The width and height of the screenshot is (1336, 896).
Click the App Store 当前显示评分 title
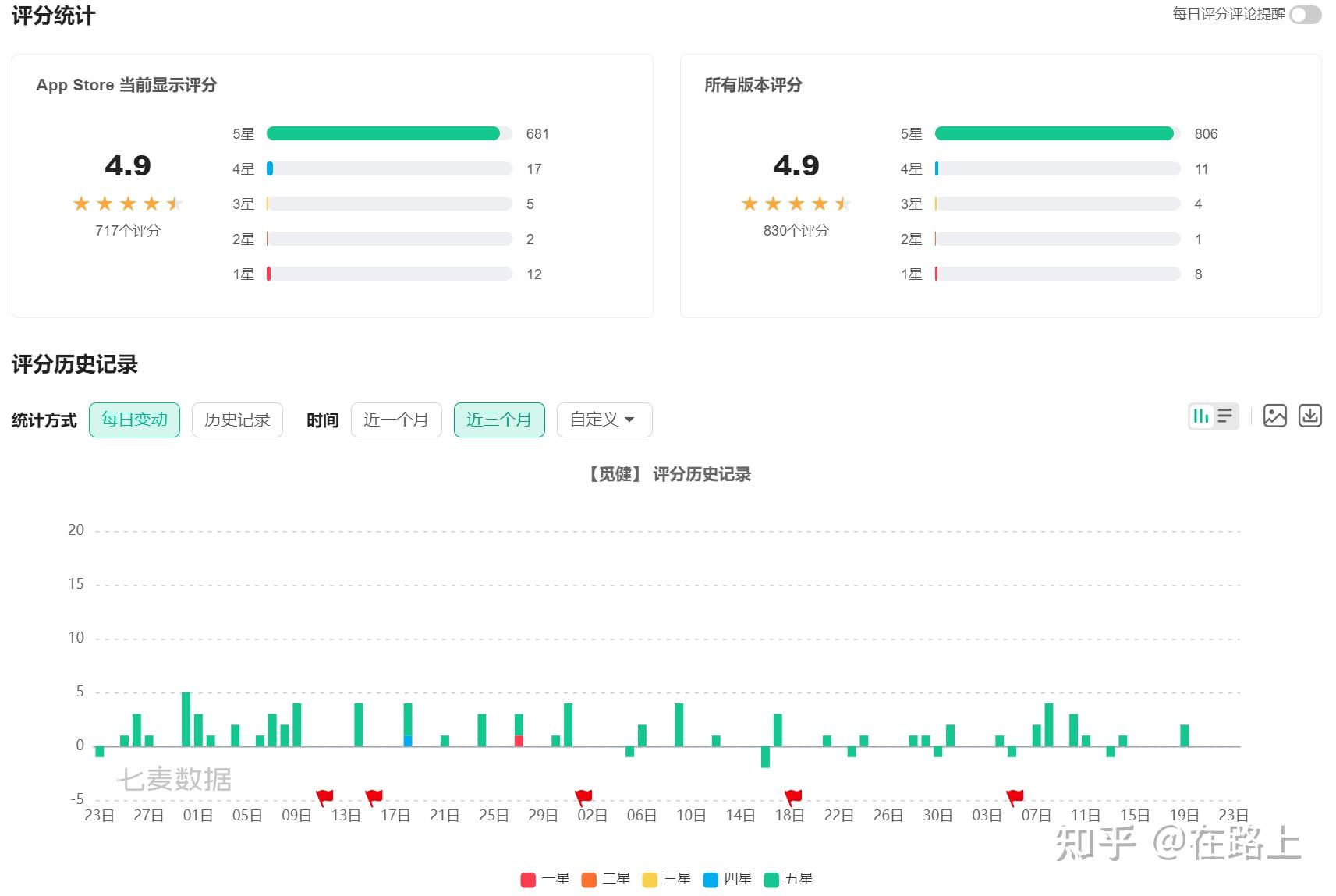[x=126, y=85]
